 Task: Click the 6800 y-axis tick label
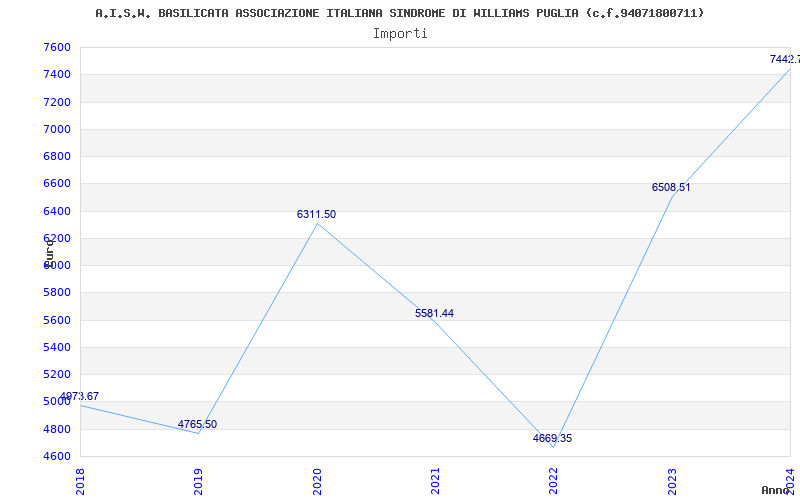(57, 157)
